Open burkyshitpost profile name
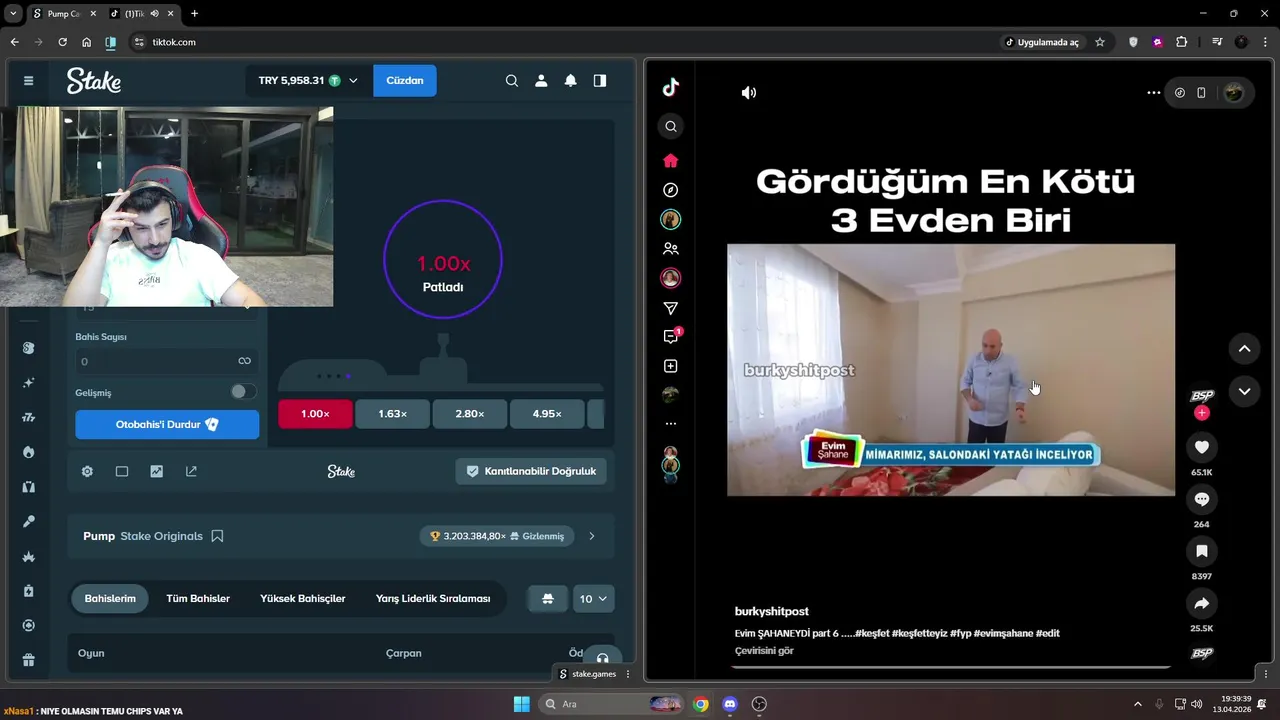 point(771,611)
